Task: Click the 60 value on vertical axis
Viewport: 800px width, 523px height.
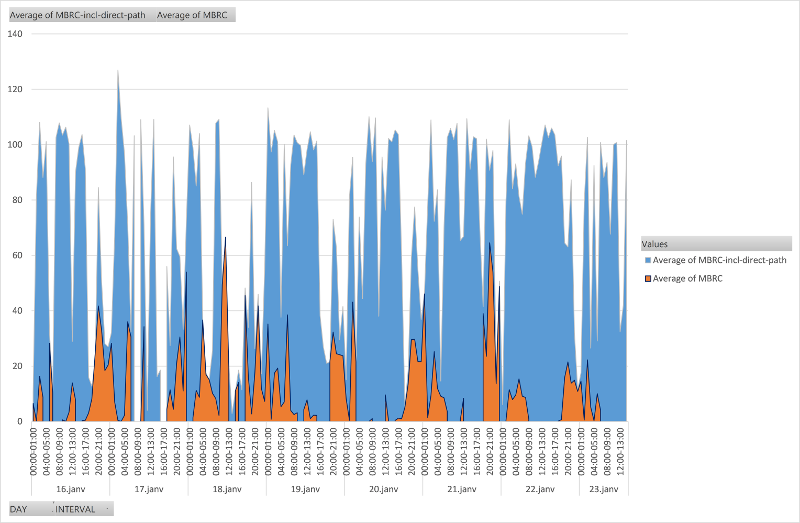Action: [x=17, y=255]
